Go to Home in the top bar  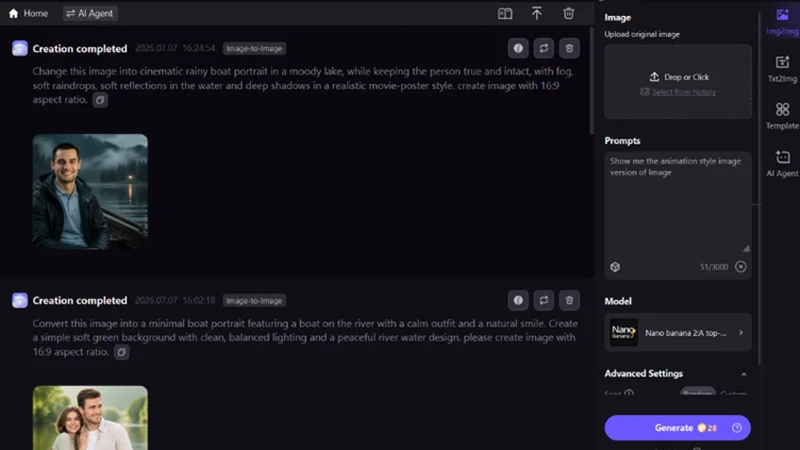(x=29, y=13)
